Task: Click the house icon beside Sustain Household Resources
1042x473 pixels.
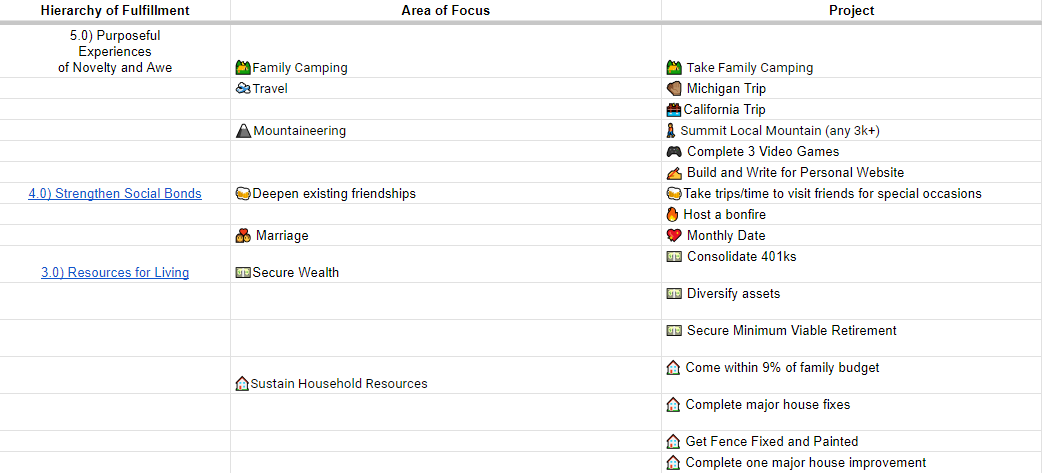Action: coord(241,384)
